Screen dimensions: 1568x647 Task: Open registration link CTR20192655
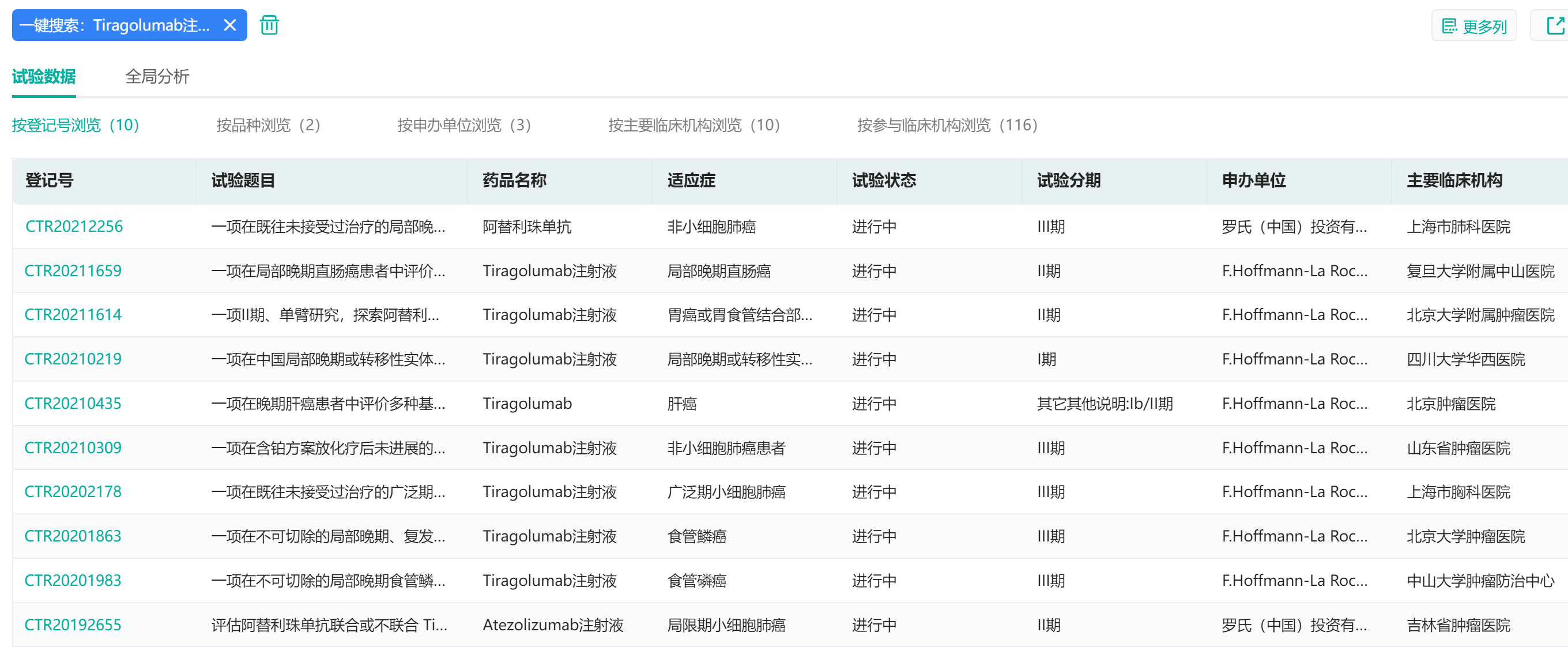coord(73,625)
